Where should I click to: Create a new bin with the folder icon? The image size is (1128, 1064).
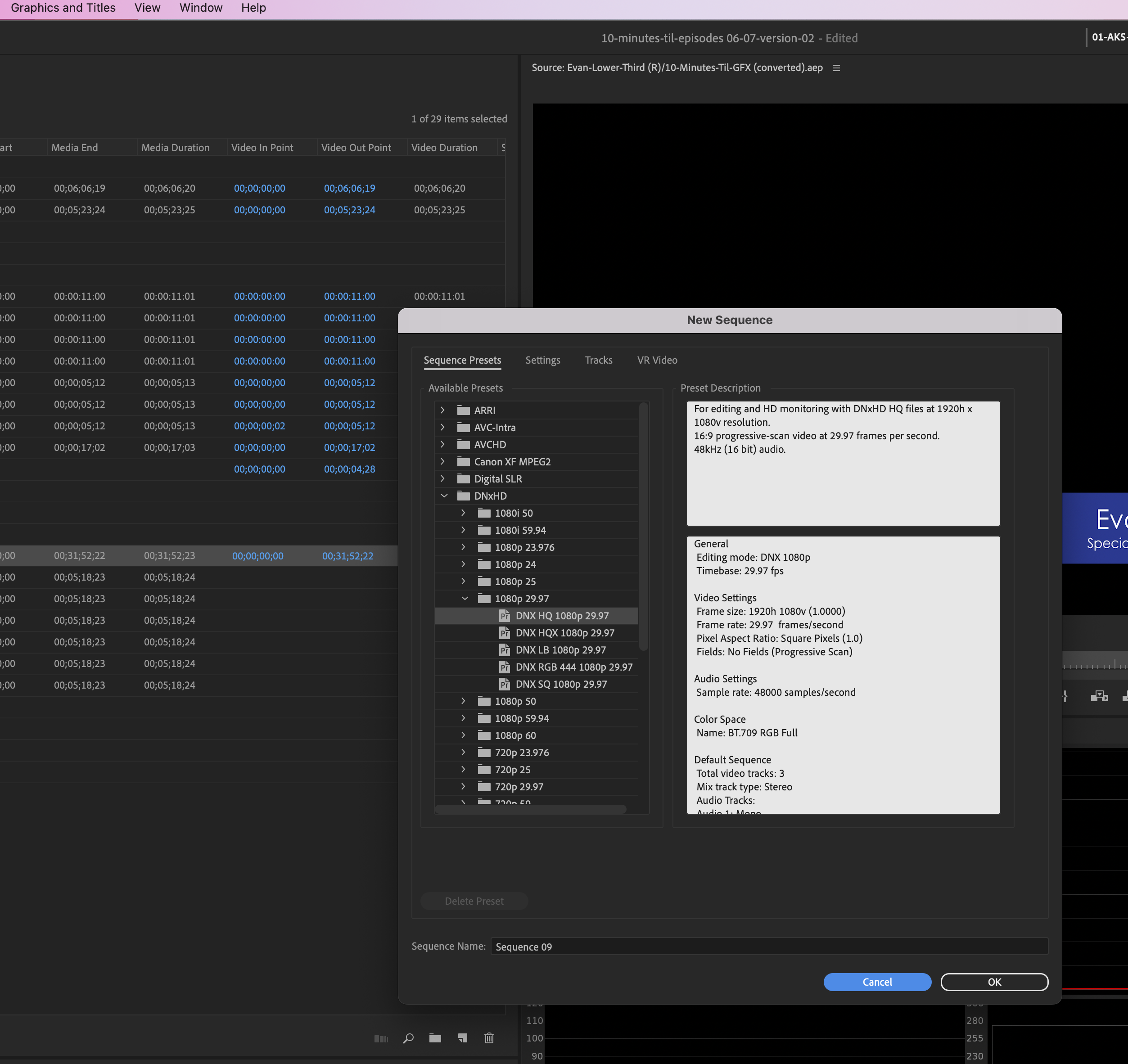(435, 1038)
